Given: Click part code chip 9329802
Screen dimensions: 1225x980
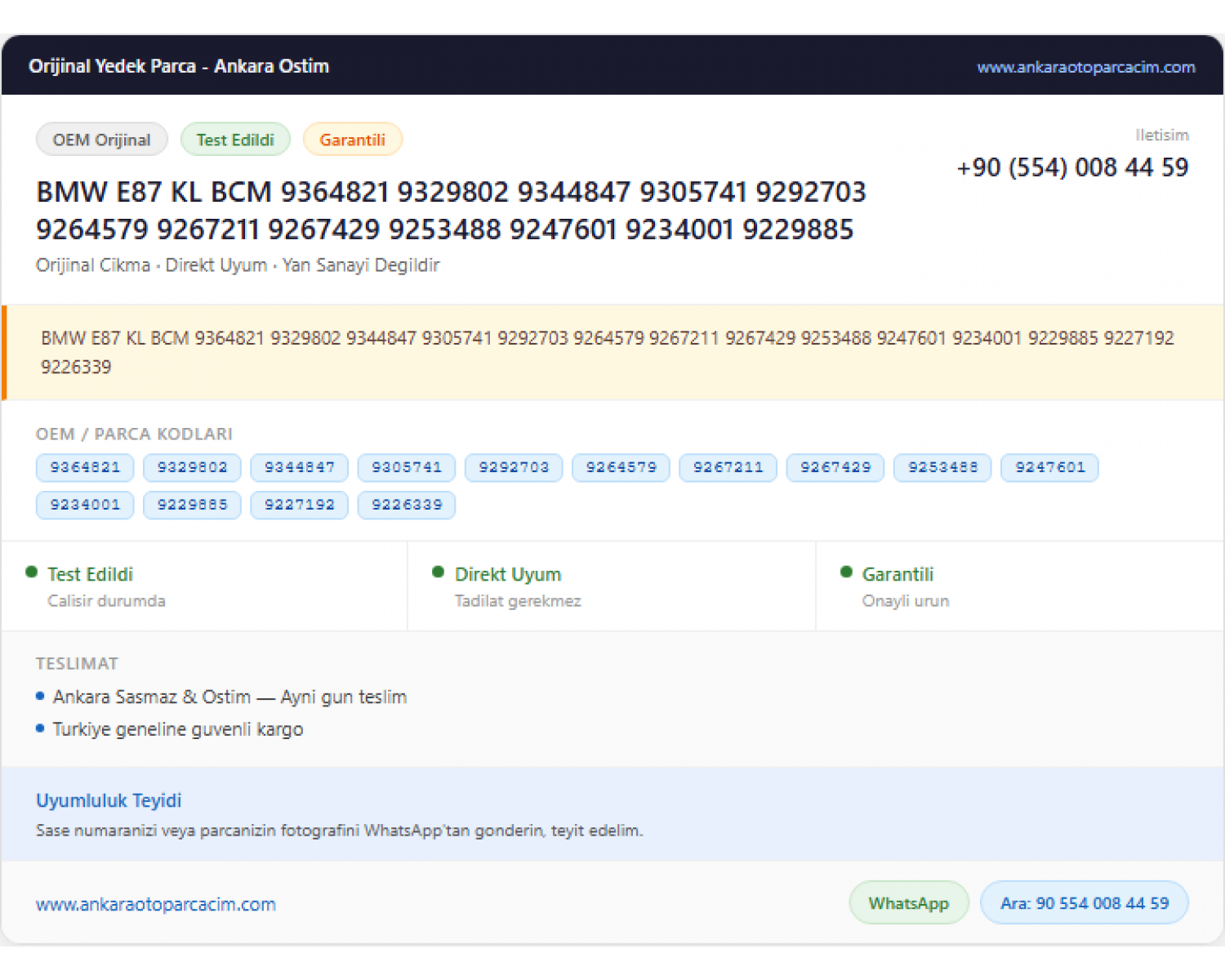Looking at the screenshot, I should [192, 468].
